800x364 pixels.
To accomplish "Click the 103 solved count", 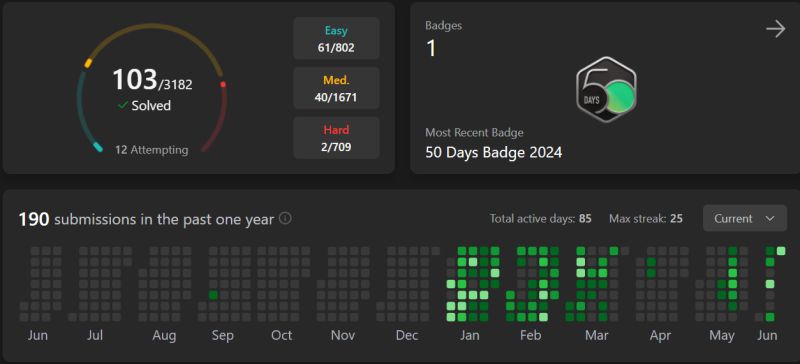I will tap(135, 80).
